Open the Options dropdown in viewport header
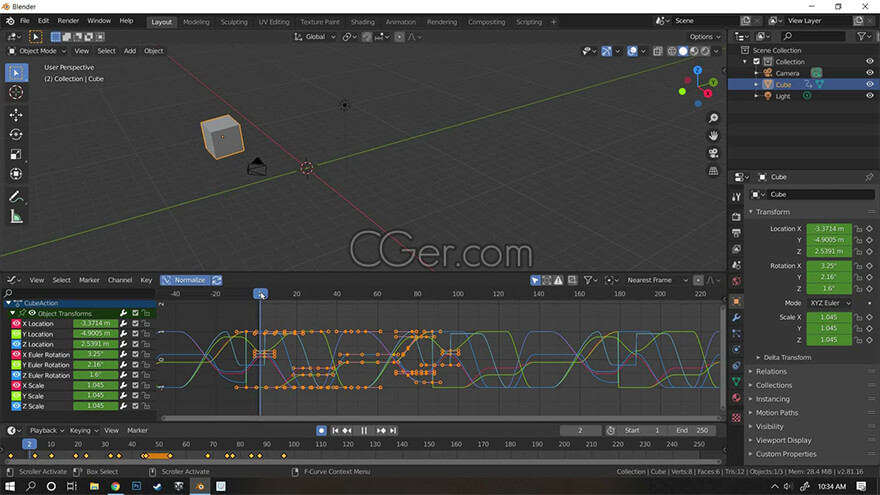The image size is (880, 495). coord(705,37)
